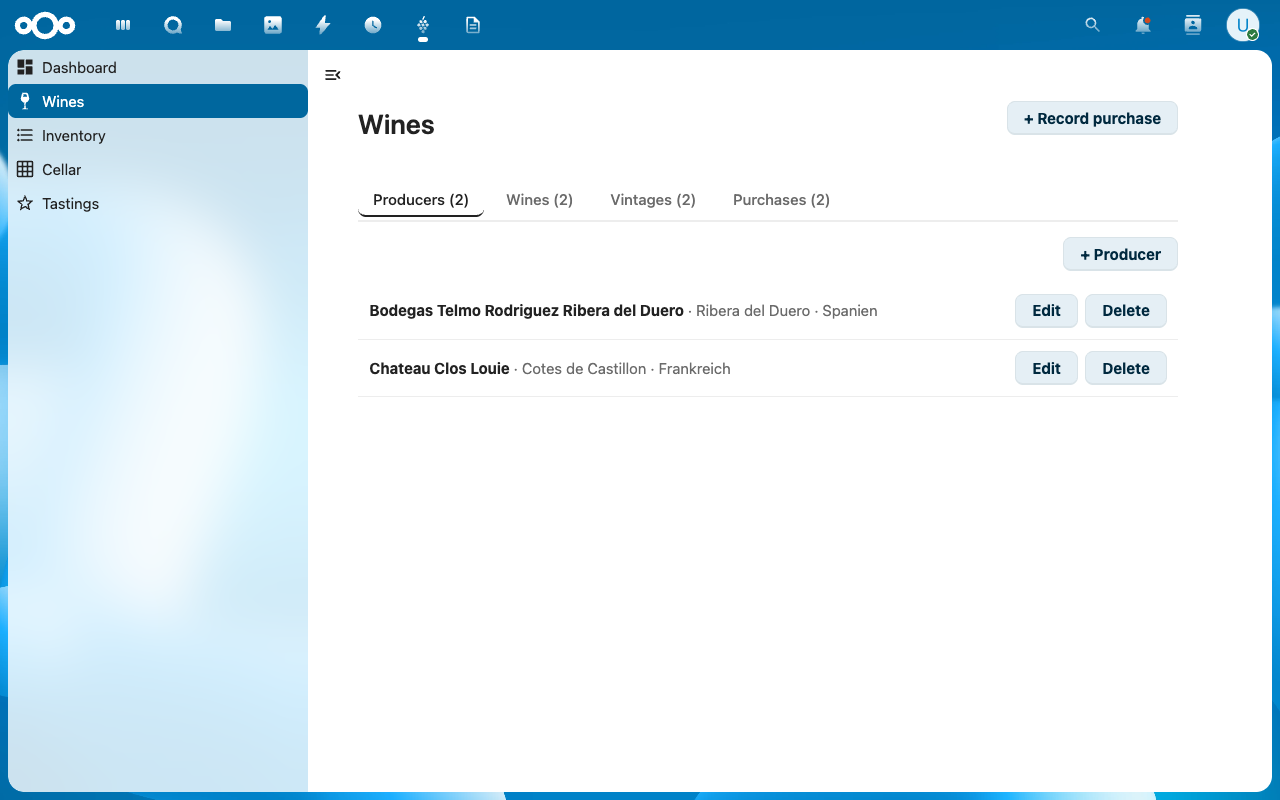The image size is (1280, 800).
Task: Open Inventory in the sidebar
Action: [x=158, y=135]
